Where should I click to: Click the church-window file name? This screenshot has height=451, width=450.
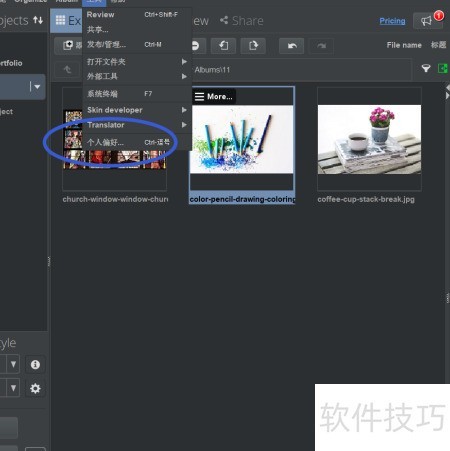[115, 199]
